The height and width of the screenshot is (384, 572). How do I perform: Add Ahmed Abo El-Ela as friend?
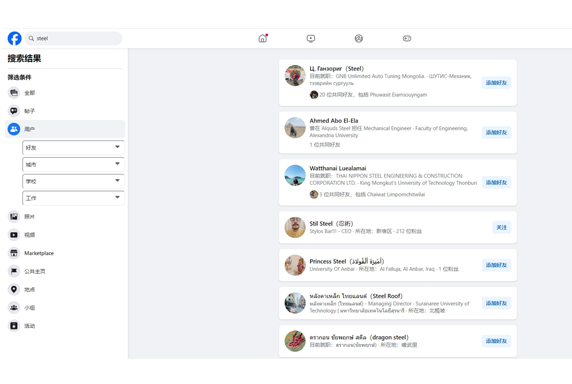pyautogui.click(x=496, y=132)
